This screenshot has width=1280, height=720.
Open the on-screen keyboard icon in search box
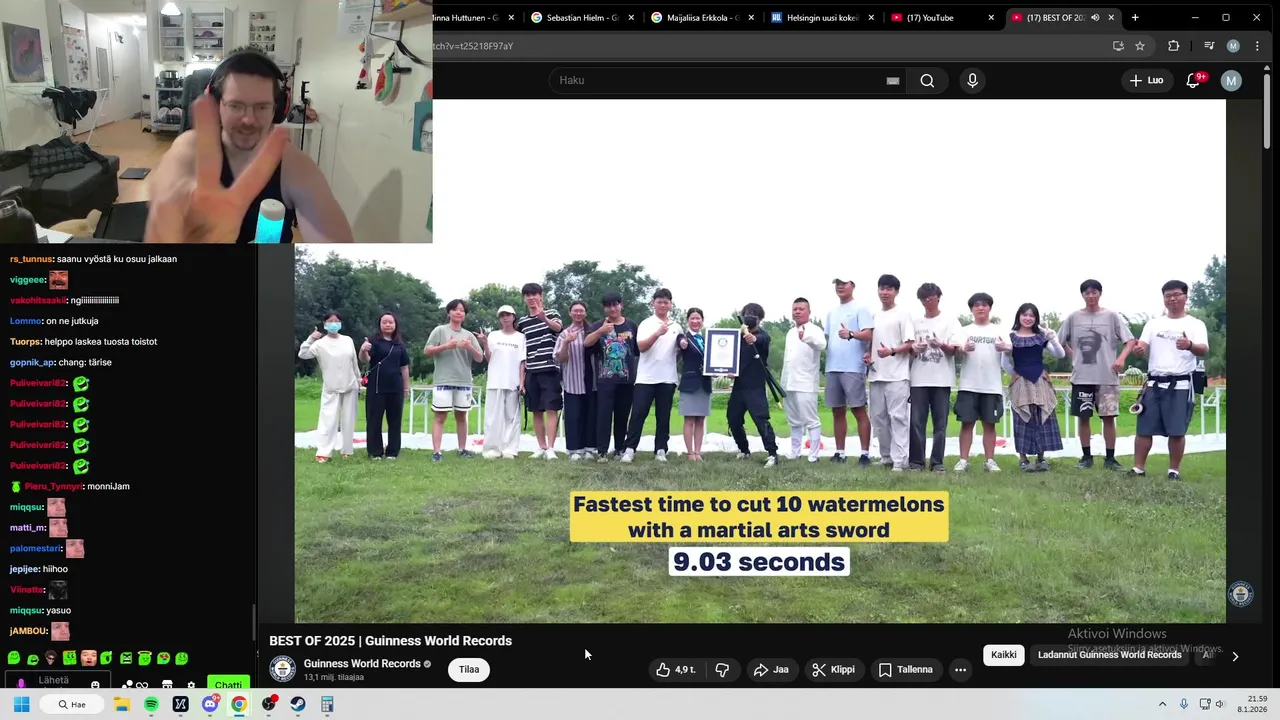click(892, 81)
